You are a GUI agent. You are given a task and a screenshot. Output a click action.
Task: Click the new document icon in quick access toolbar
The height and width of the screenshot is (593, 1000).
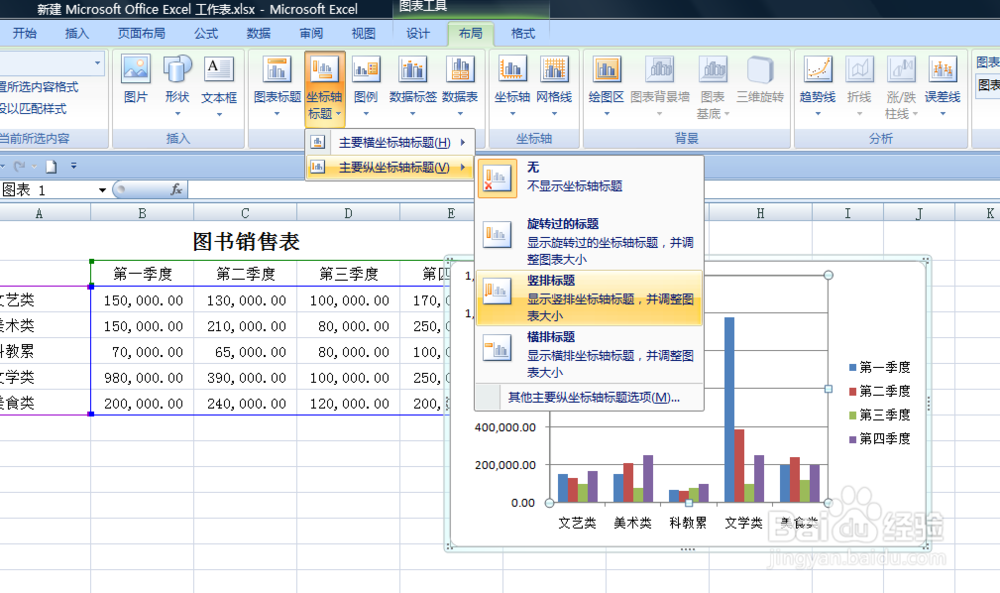point(51,166)
